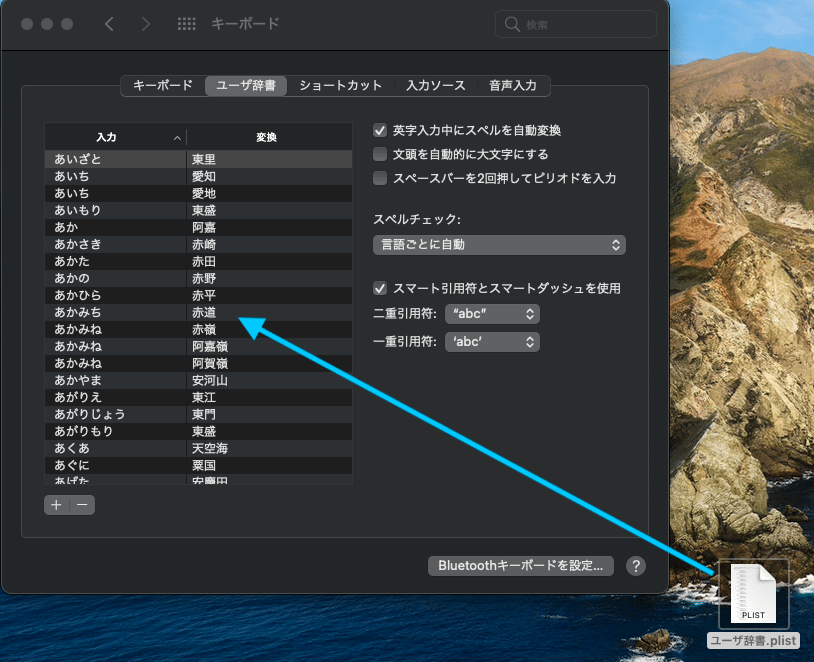Screen dimensions: 814x662
Task: Show all preferences grid icon
Action: pos(186,24)
